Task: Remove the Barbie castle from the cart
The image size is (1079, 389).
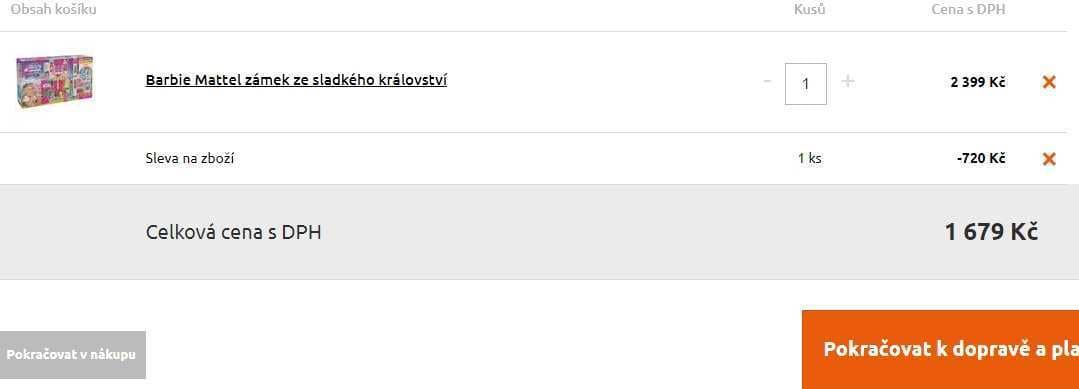Action: 1049,82
